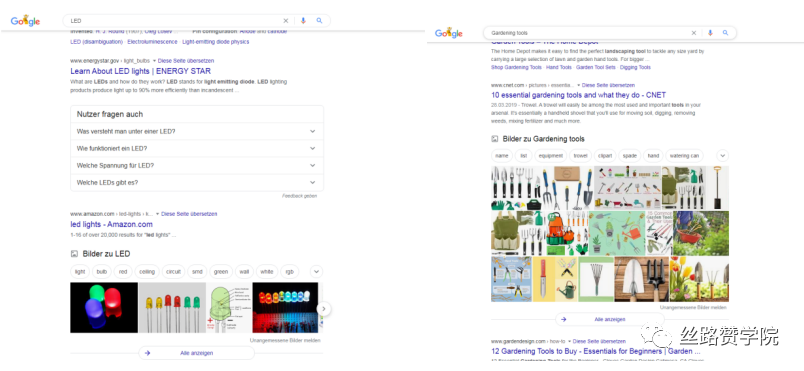Open row of yellow, red, green LEDs thumbnail
This screenshot has height=371, width=804.
pos(172,307)
